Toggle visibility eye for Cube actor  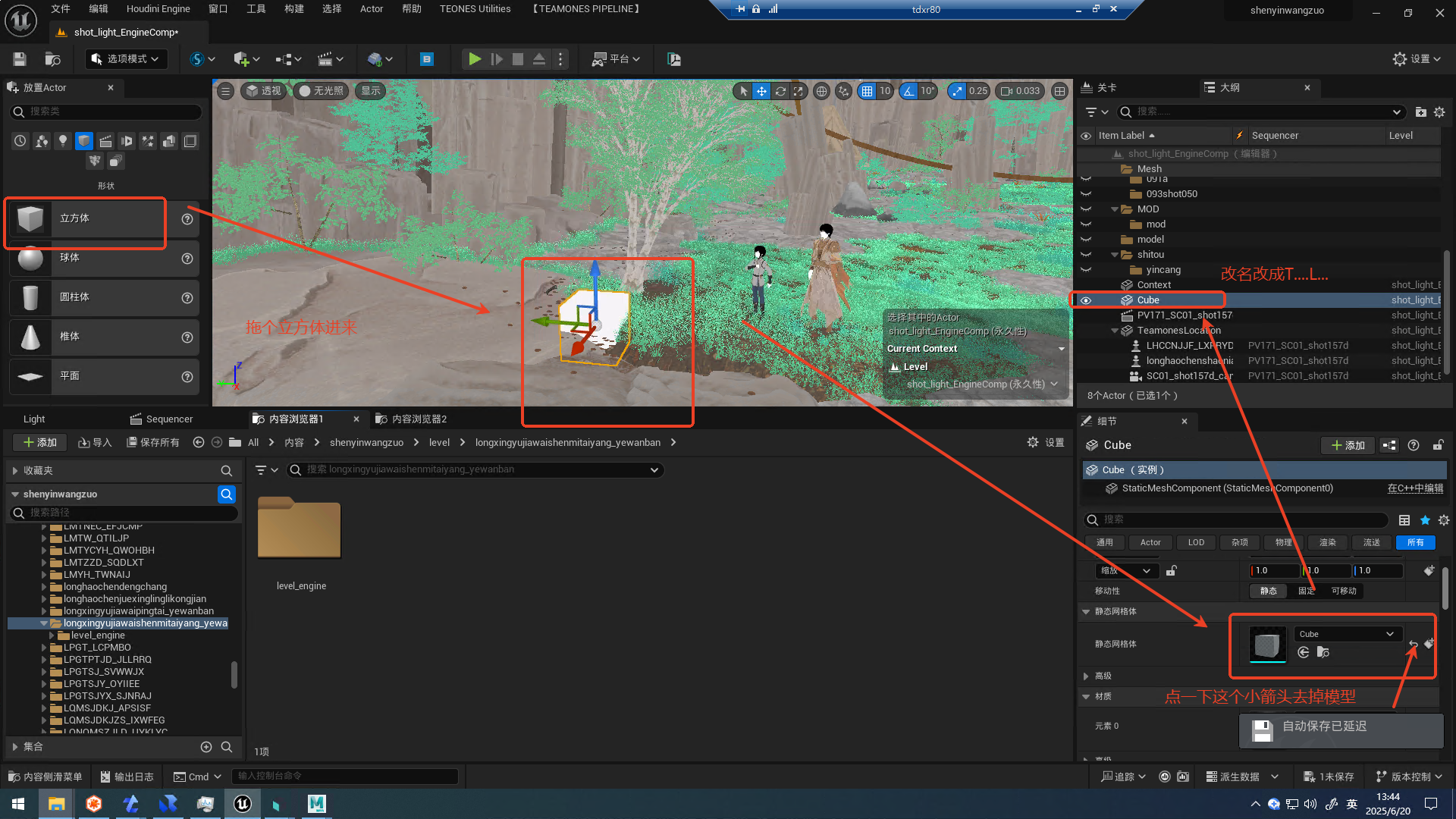point(1086,300)
